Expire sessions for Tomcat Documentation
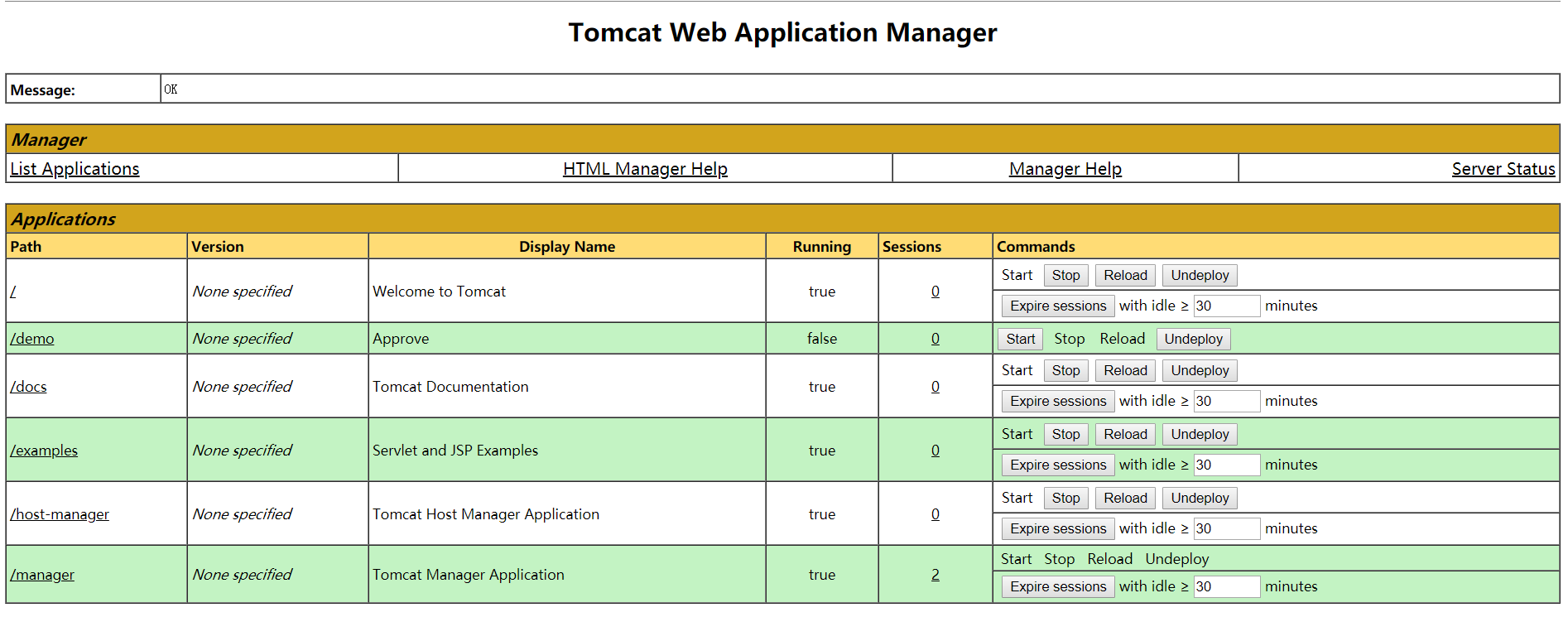The width and height of the screenshot is (1568, 617). (1058, 402)
